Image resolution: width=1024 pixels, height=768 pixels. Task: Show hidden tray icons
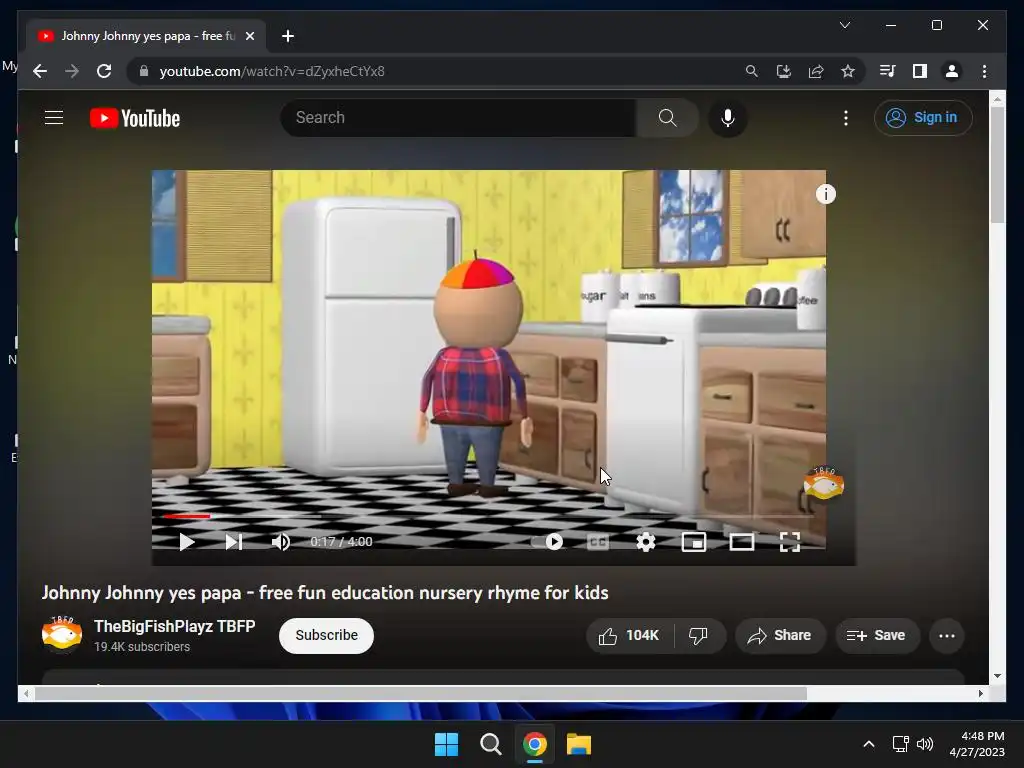(x=869, y=744)
